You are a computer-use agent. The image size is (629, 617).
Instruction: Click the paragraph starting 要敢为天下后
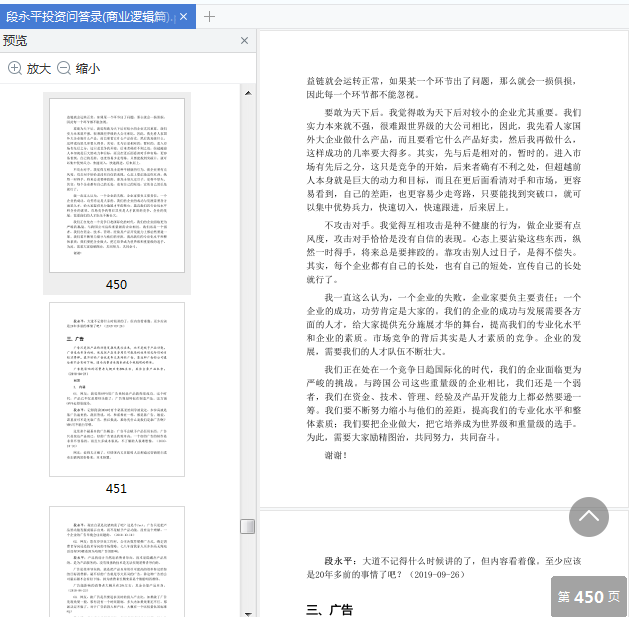point(444,160)
